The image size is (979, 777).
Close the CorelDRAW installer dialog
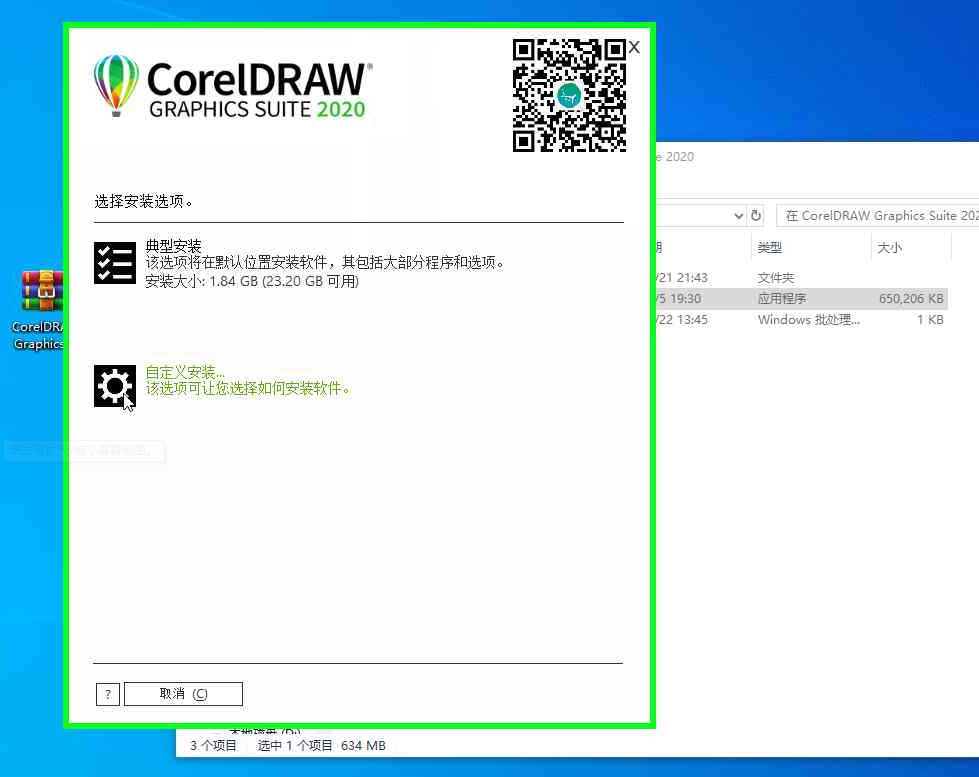(634, 47)
